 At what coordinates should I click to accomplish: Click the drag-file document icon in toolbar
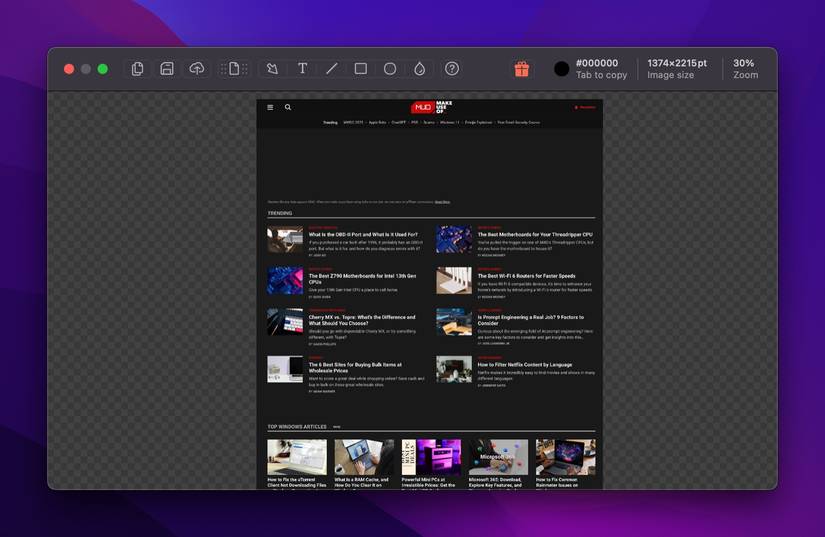234,69
